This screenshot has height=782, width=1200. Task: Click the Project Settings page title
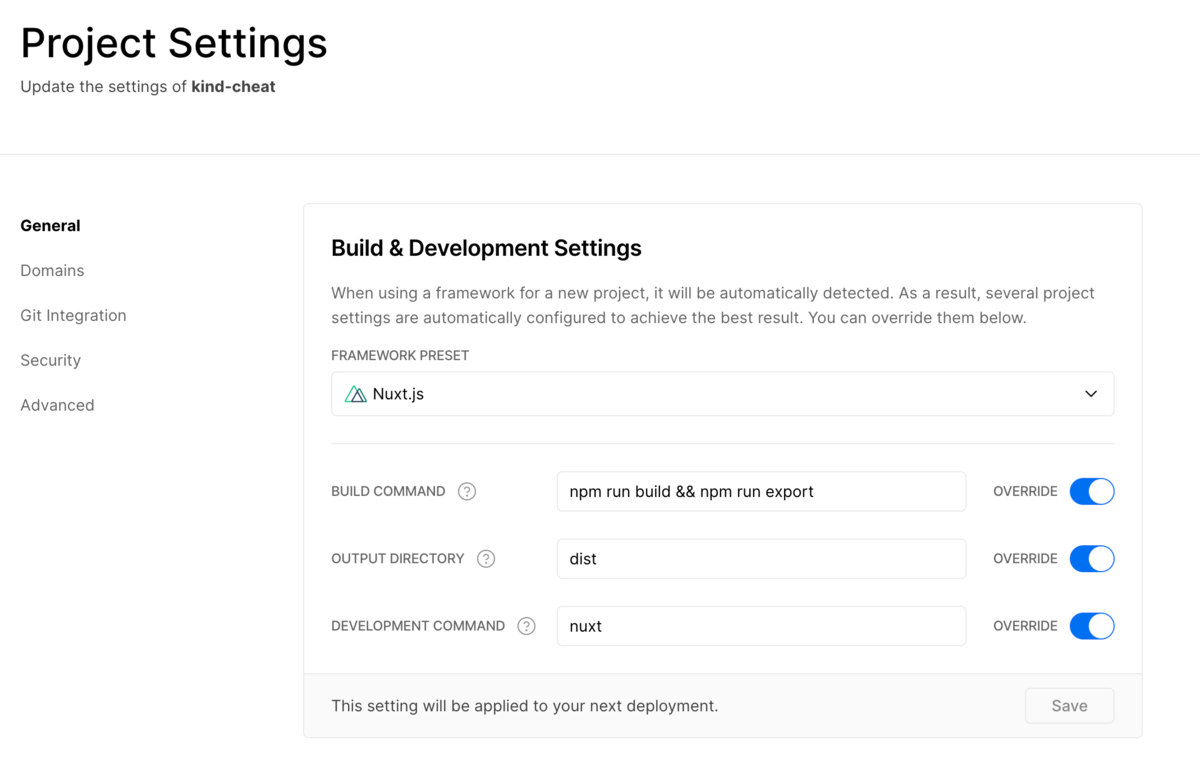174,44
